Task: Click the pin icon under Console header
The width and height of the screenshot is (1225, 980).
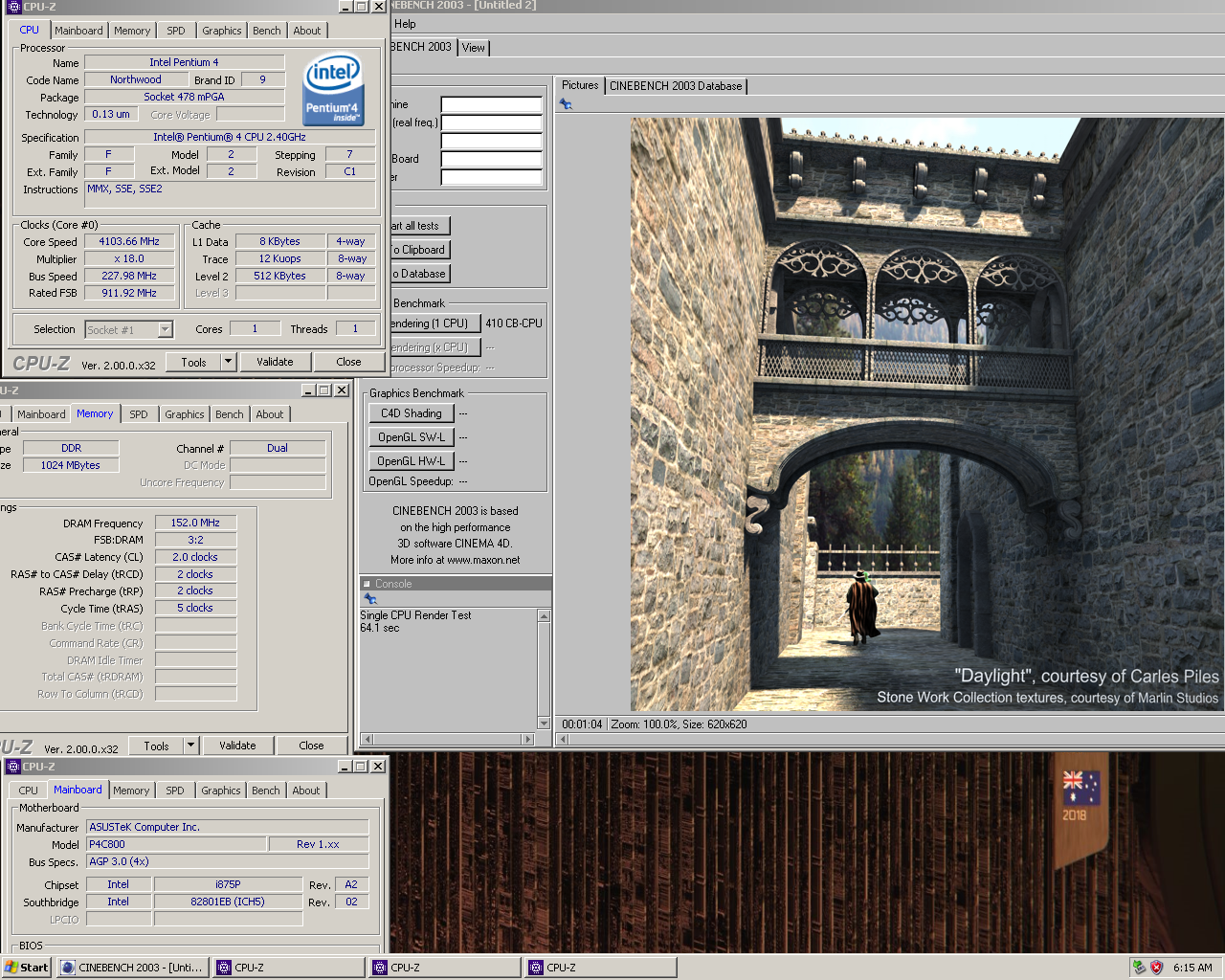Action: 370,599
